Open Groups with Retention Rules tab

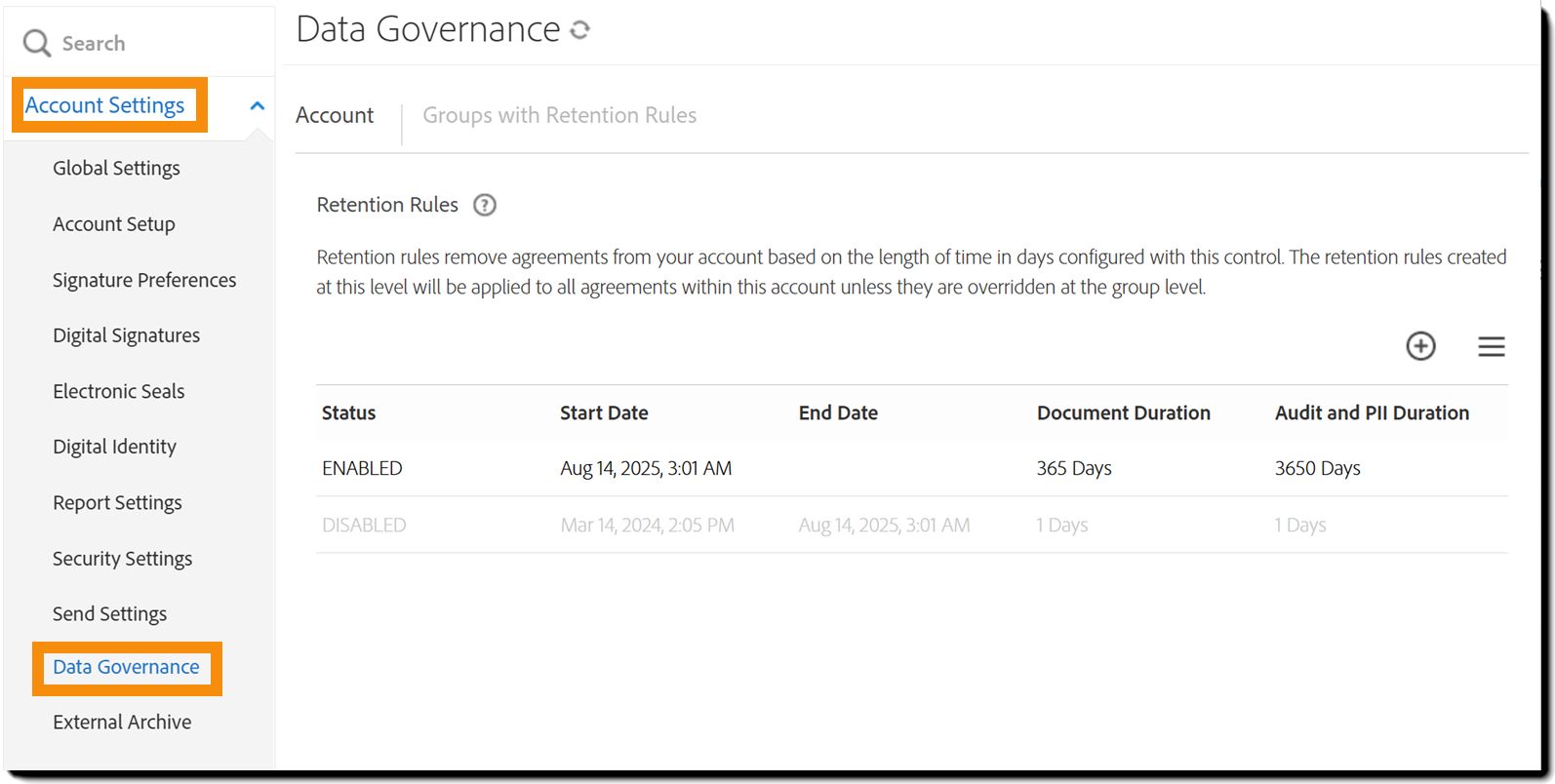click(x=559, y=115)
